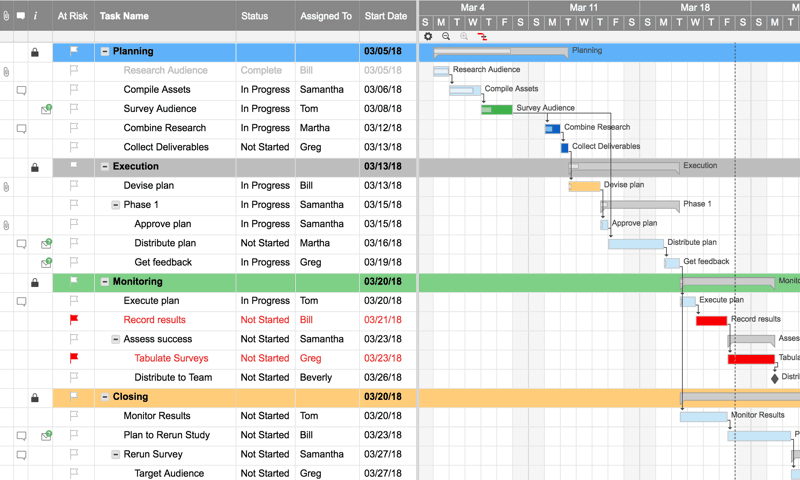Screen dimensions: 800x480
Task: Open attachment paperclip on Research Audience row
Action: (6, 71)
